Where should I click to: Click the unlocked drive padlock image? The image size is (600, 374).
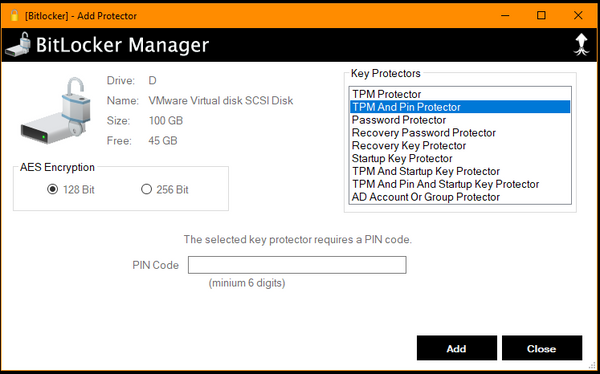click(56, 111)
